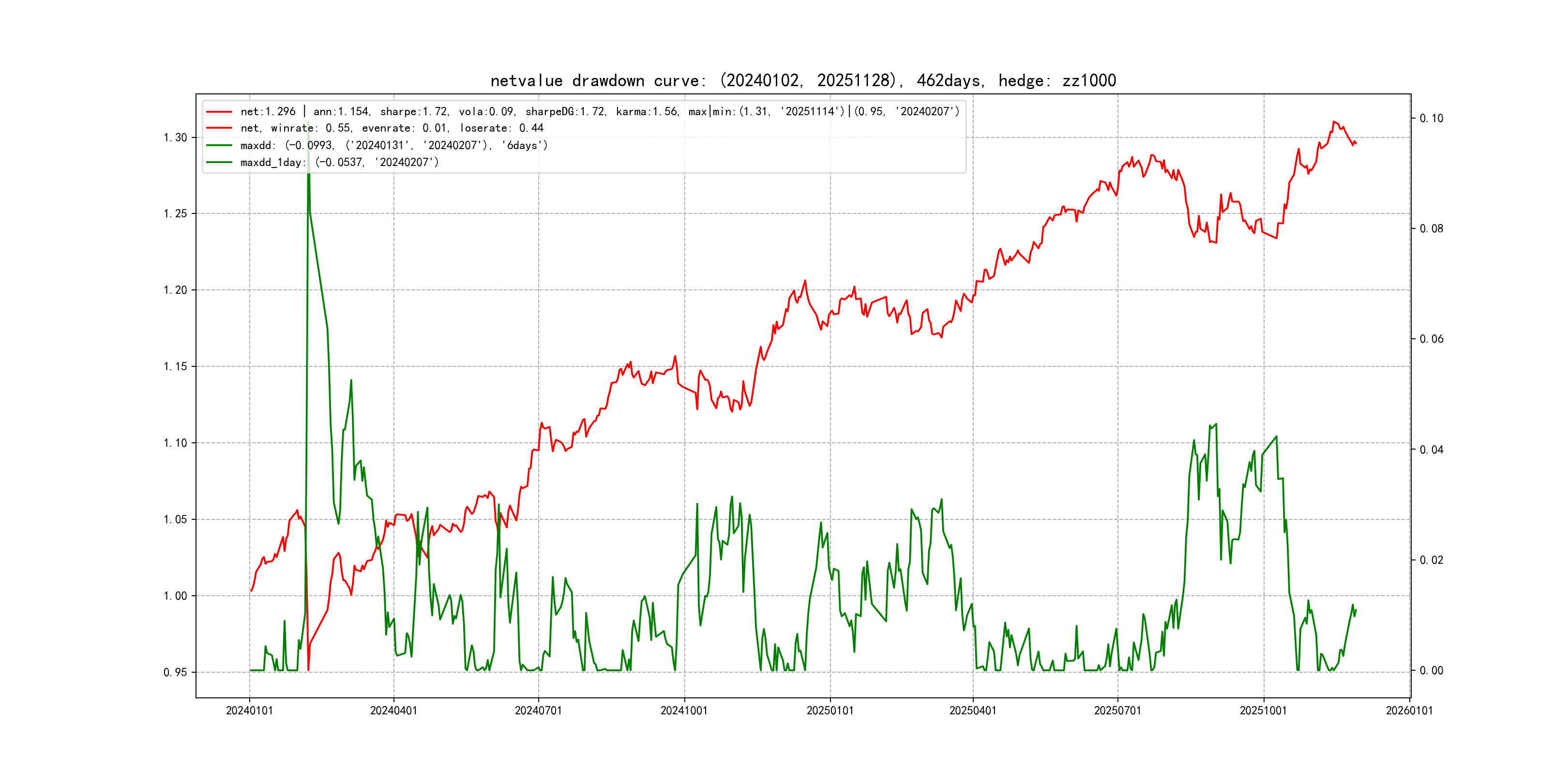
Task: Click the 0.10 right axis tick label
Action: [x=1431, y=118]
